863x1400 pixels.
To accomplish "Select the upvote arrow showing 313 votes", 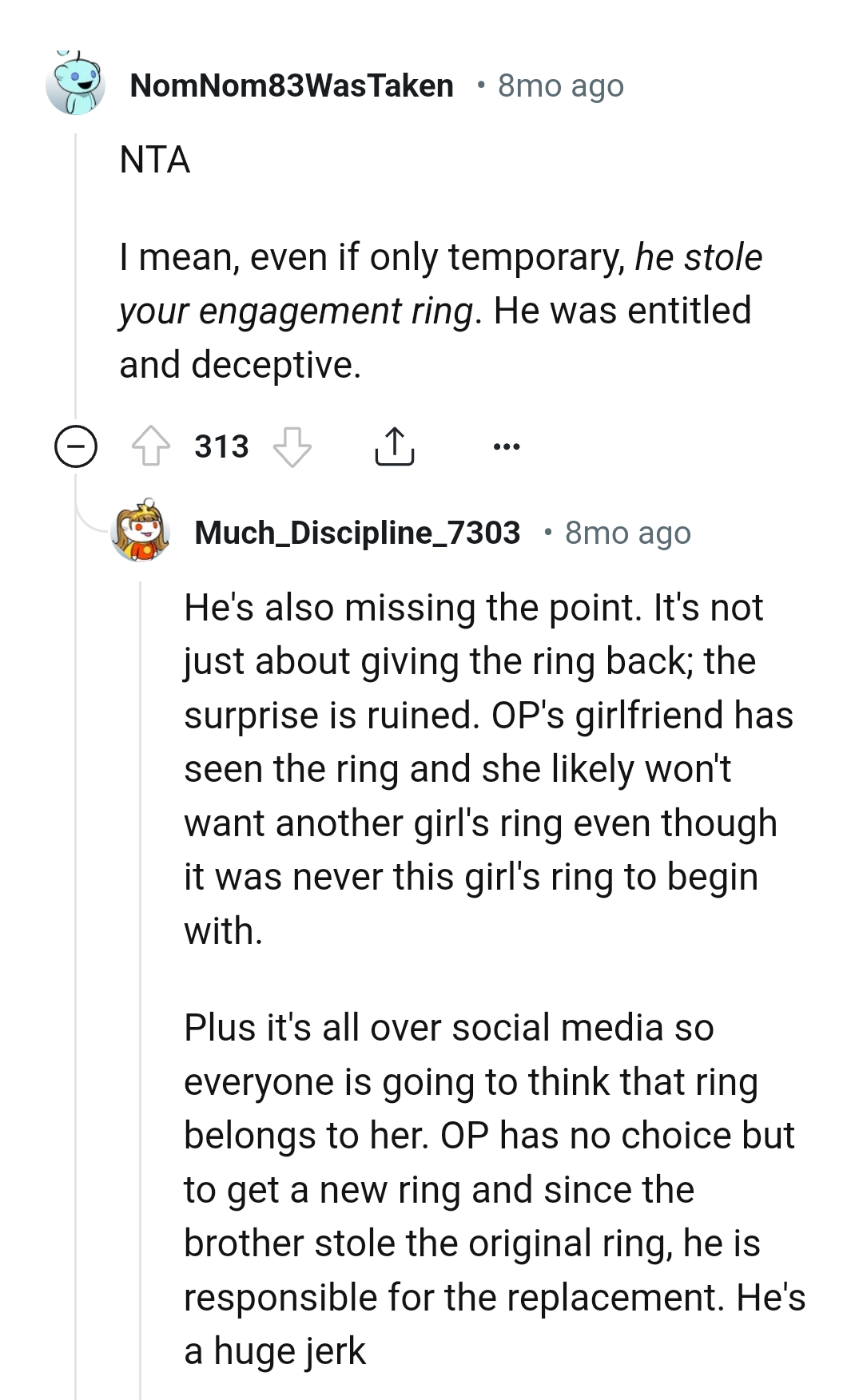I will point(152,446).
